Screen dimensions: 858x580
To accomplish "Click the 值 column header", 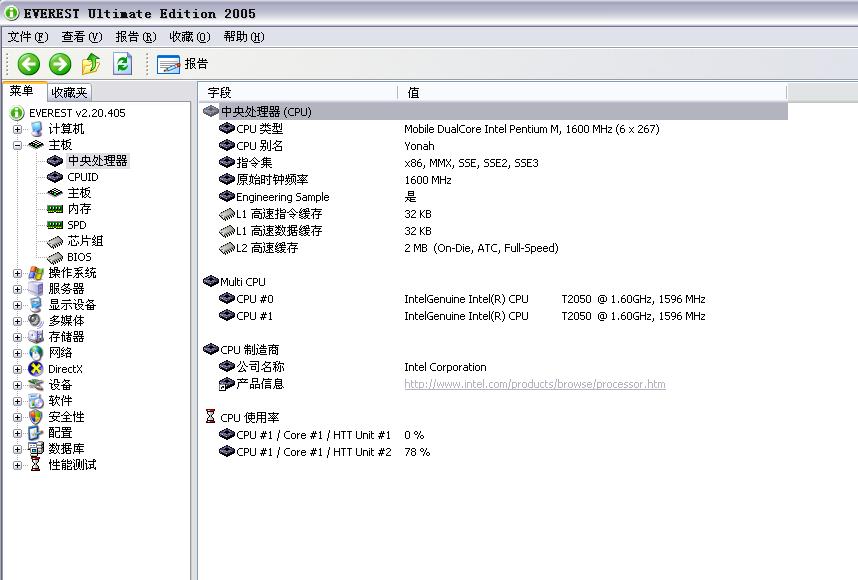I will (x=593, y=93).
